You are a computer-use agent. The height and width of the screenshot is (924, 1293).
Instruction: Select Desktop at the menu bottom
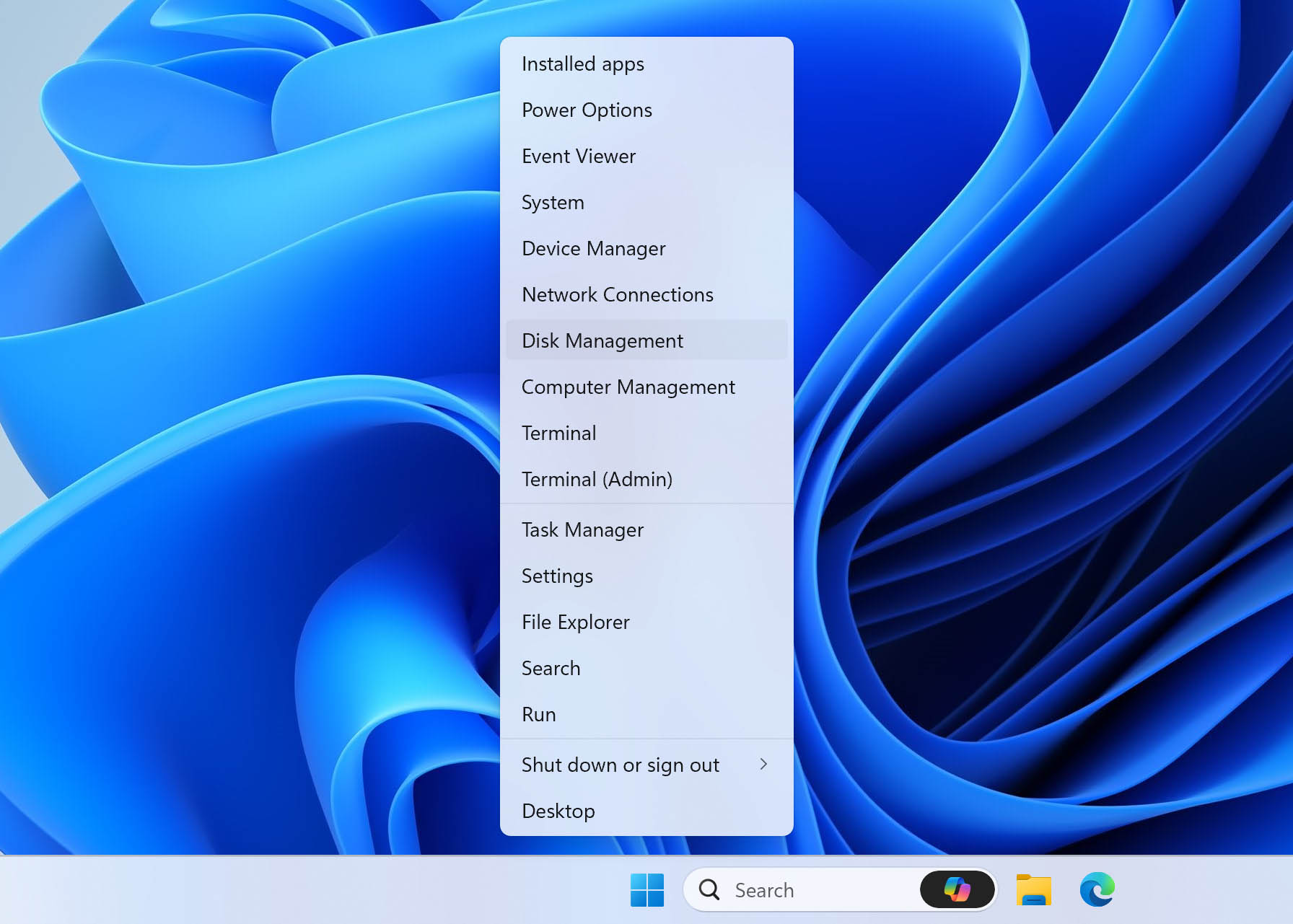558,811
